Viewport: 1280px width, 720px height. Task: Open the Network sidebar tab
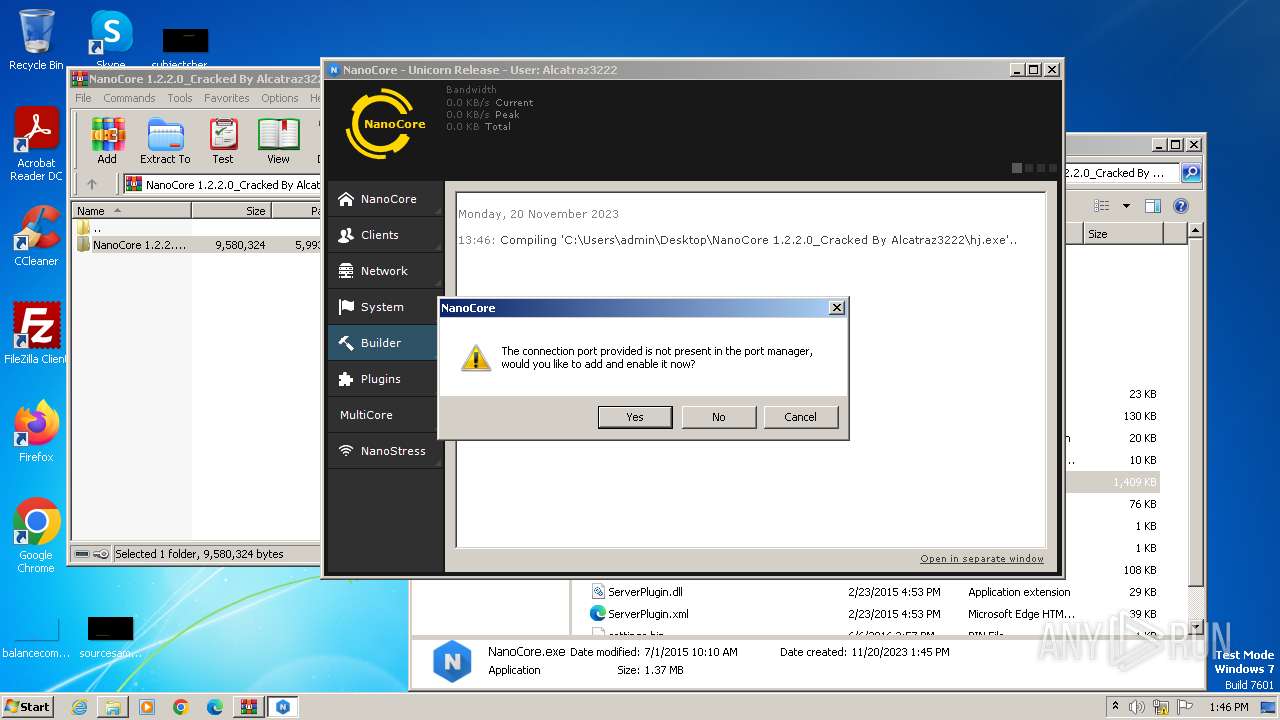point(385,271)
